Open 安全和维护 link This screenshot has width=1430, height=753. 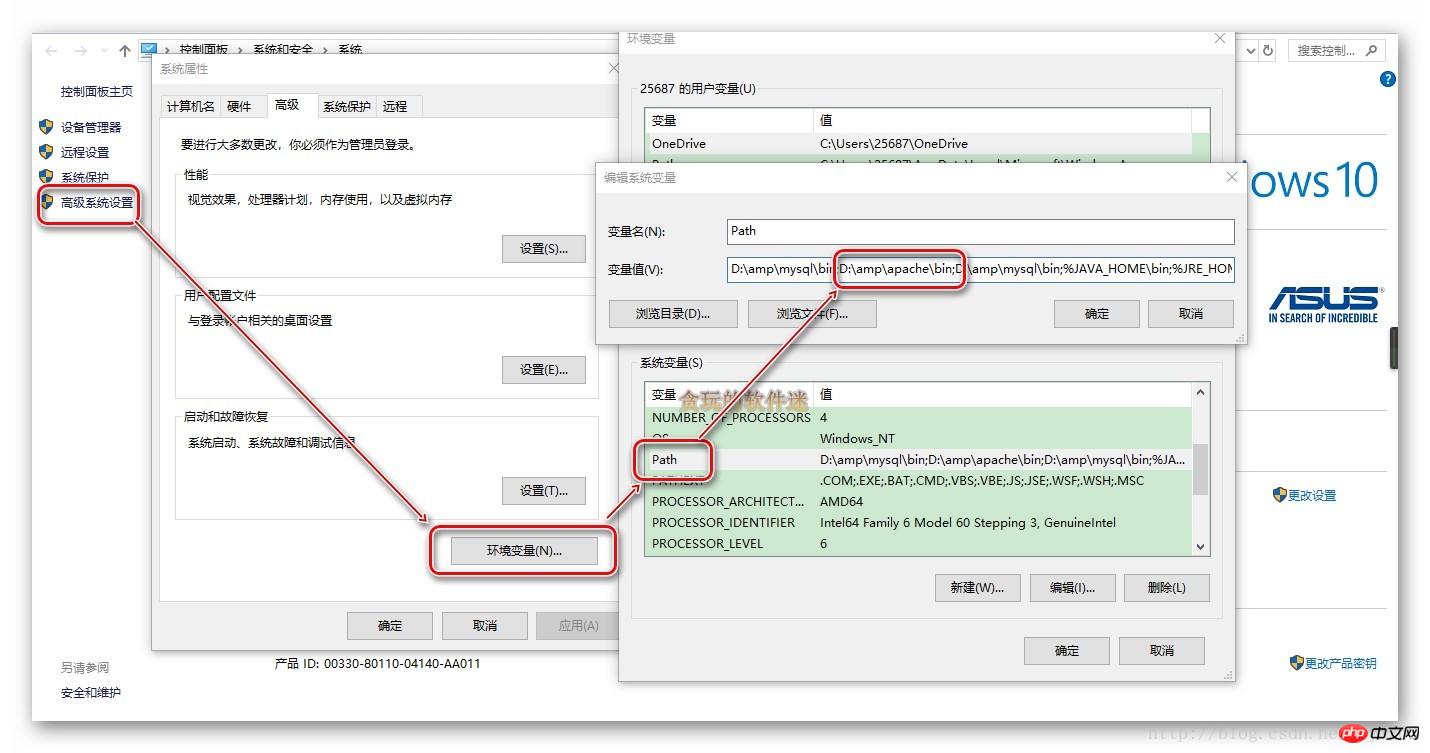pos(91,692)
